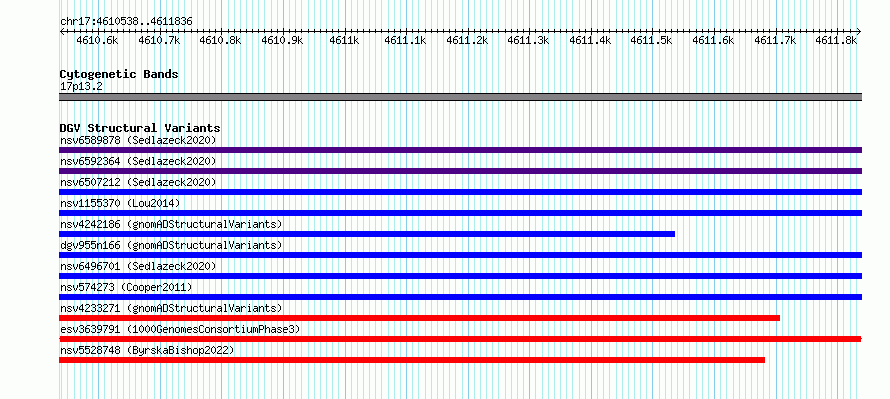This screenshot has width=890, height=399.
Task: Open nsv5528748 (ByrskaBishop2022) label
Action: click(x=147, y=350)
